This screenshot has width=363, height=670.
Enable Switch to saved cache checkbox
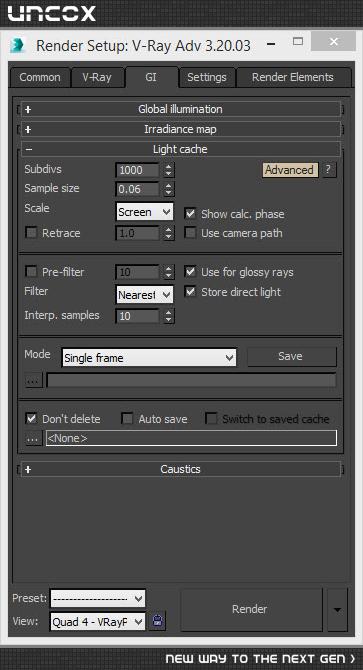[211, 419]
